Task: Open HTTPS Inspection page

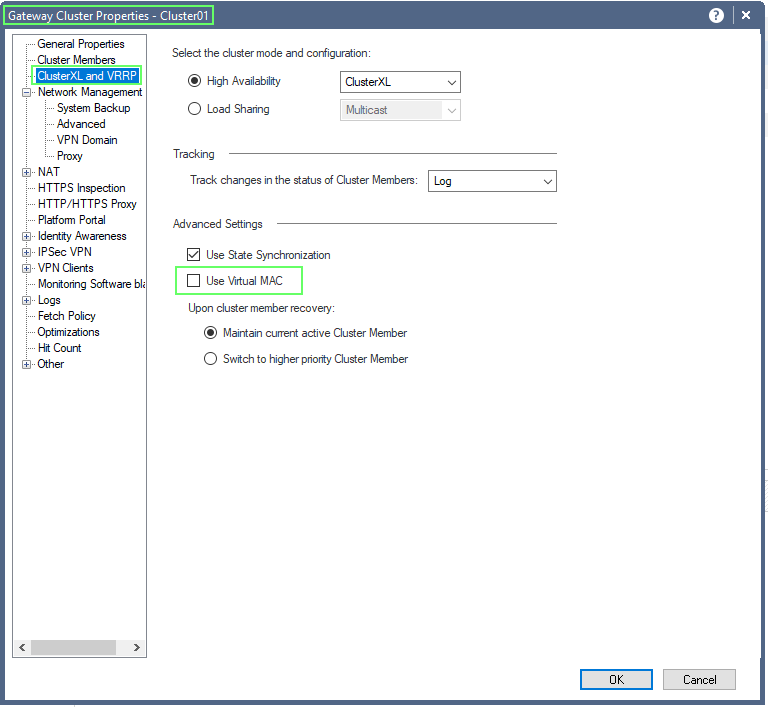Action: click(82, 188)
